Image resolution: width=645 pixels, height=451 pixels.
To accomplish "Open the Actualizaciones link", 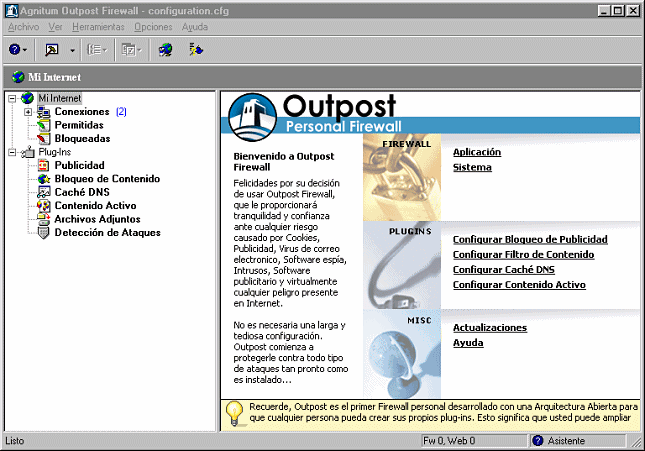I will point(489,327).
